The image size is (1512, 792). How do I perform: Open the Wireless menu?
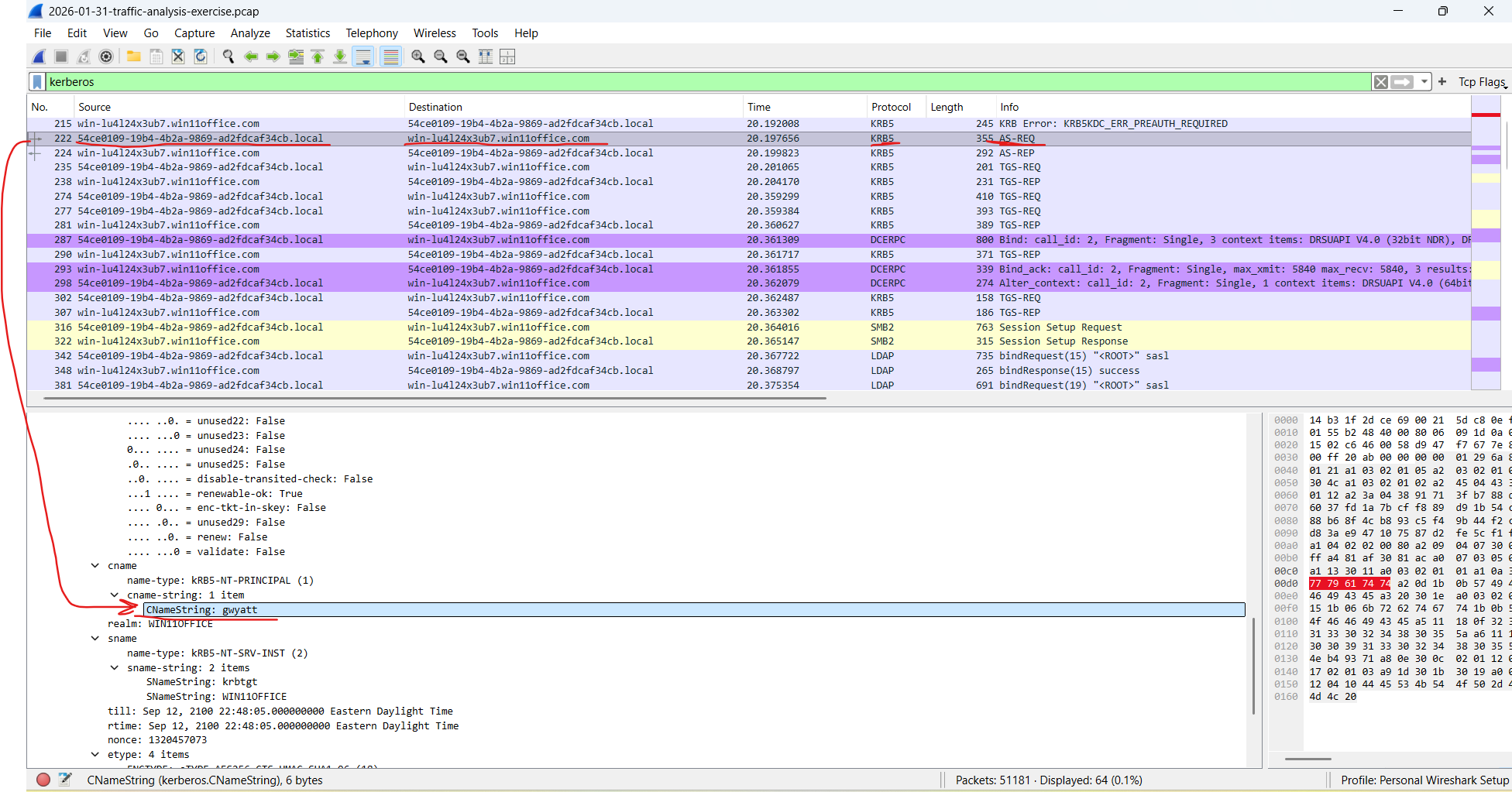click(x=435, y=33)
